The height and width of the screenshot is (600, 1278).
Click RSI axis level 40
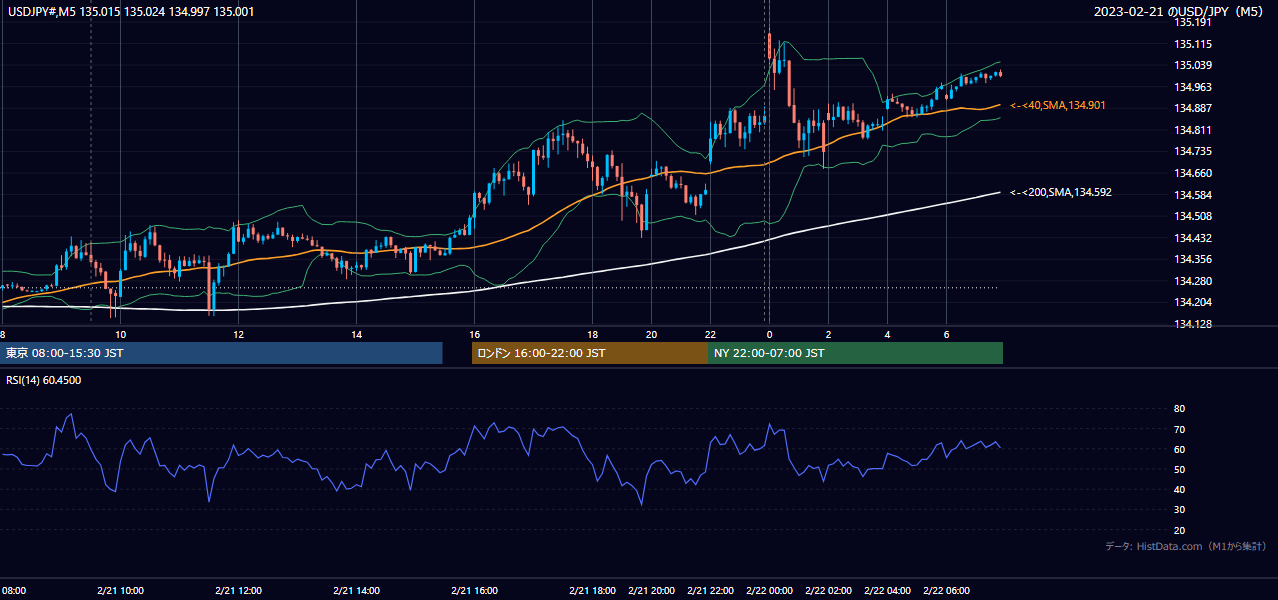1180,489
